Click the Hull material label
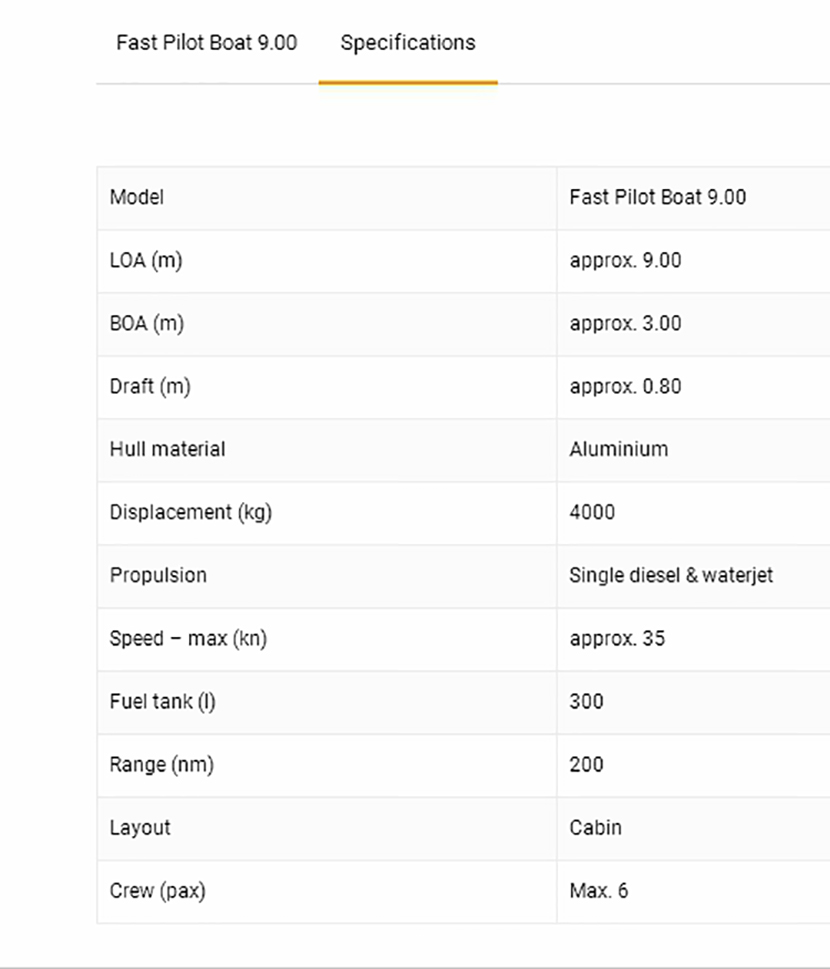Image resolution: width=830 pixels, height=969 pixels. coord(167,449)
